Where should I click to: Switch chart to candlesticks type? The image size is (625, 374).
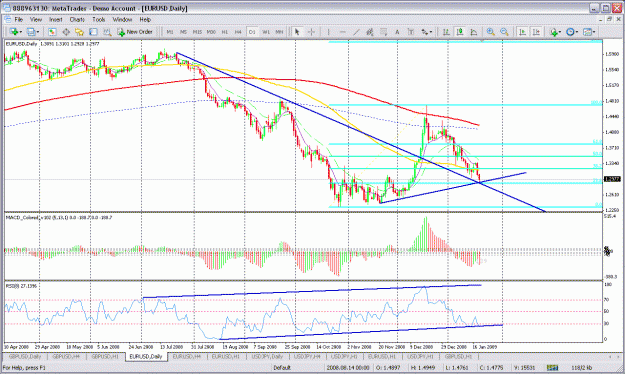pyautogui.click(x=460, y=32)
